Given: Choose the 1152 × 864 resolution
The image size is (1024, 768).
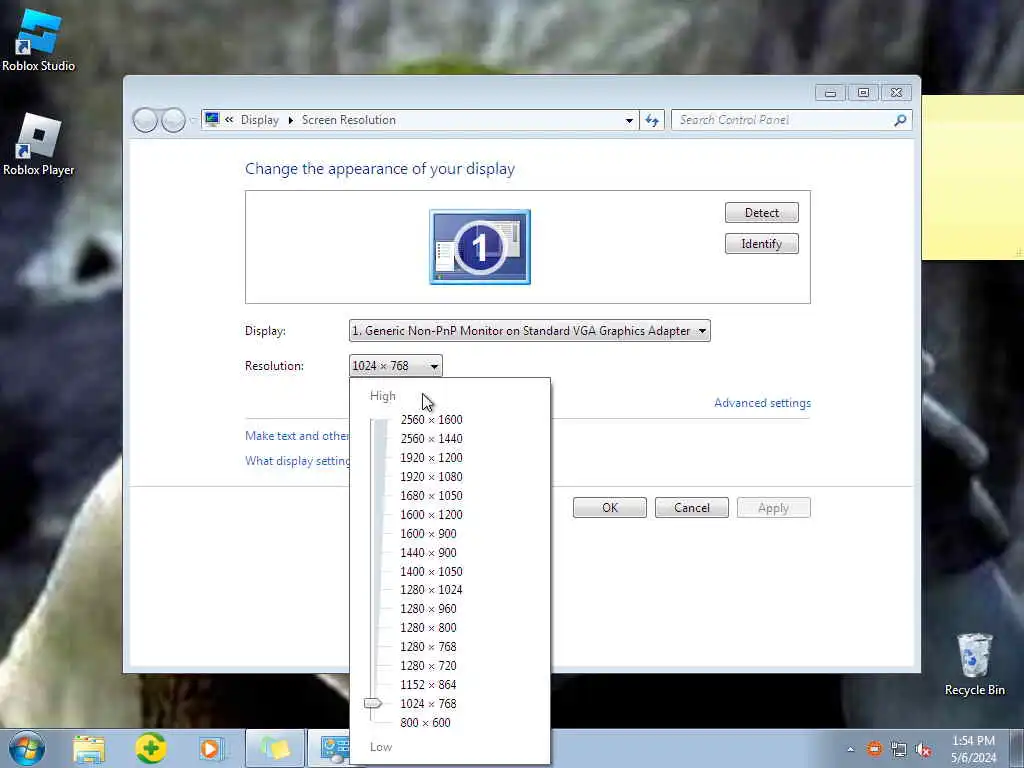Looking at the screenshot, I should [x=428, y=684].
